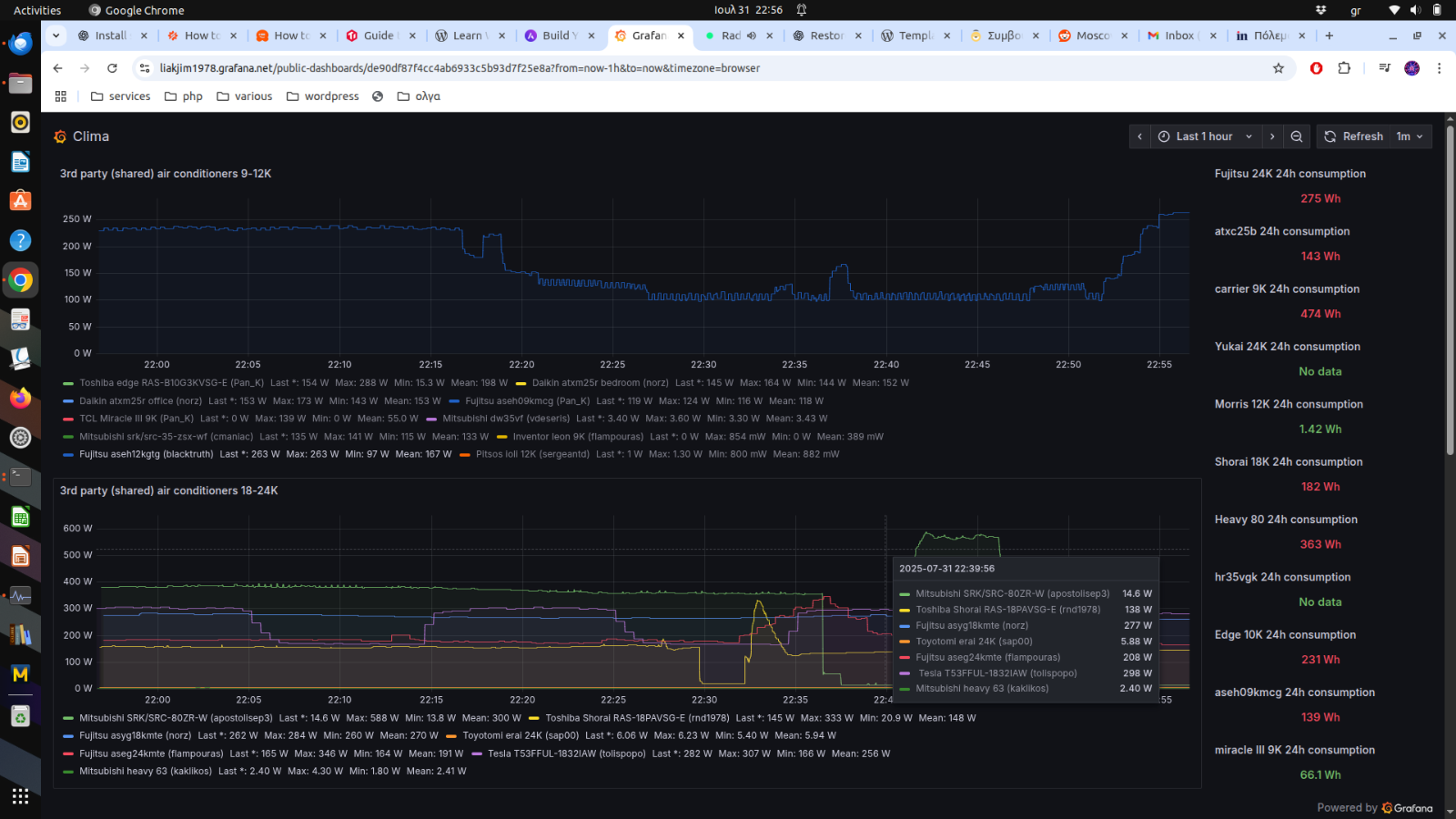Click panel title 3rd party air conditioners 18-24K
This screenshot has height=819, width=1456.
[169, 490]
